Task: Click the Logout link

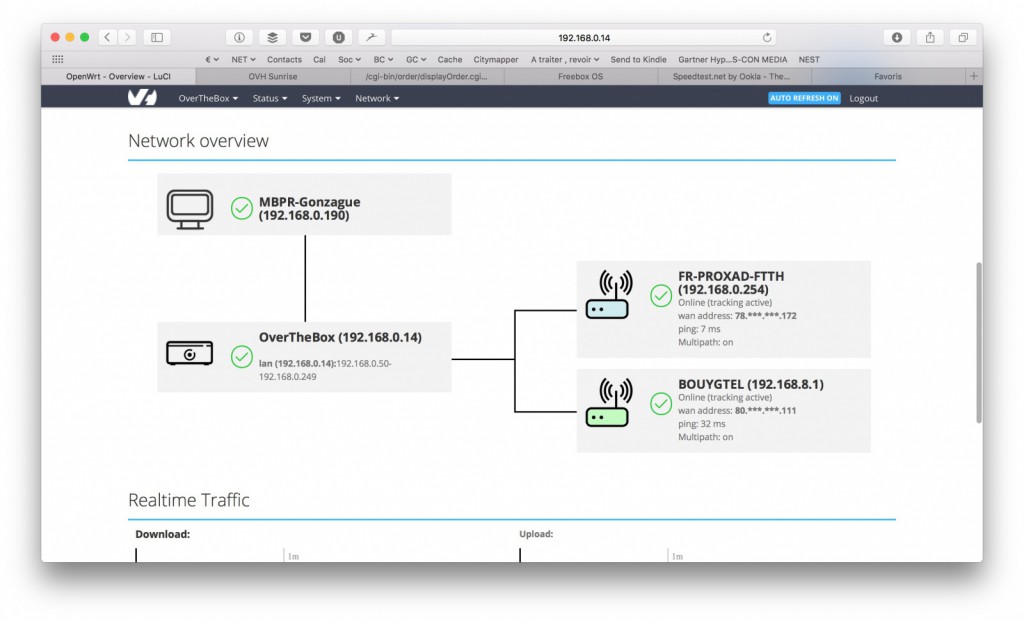Action: [863, 99]
